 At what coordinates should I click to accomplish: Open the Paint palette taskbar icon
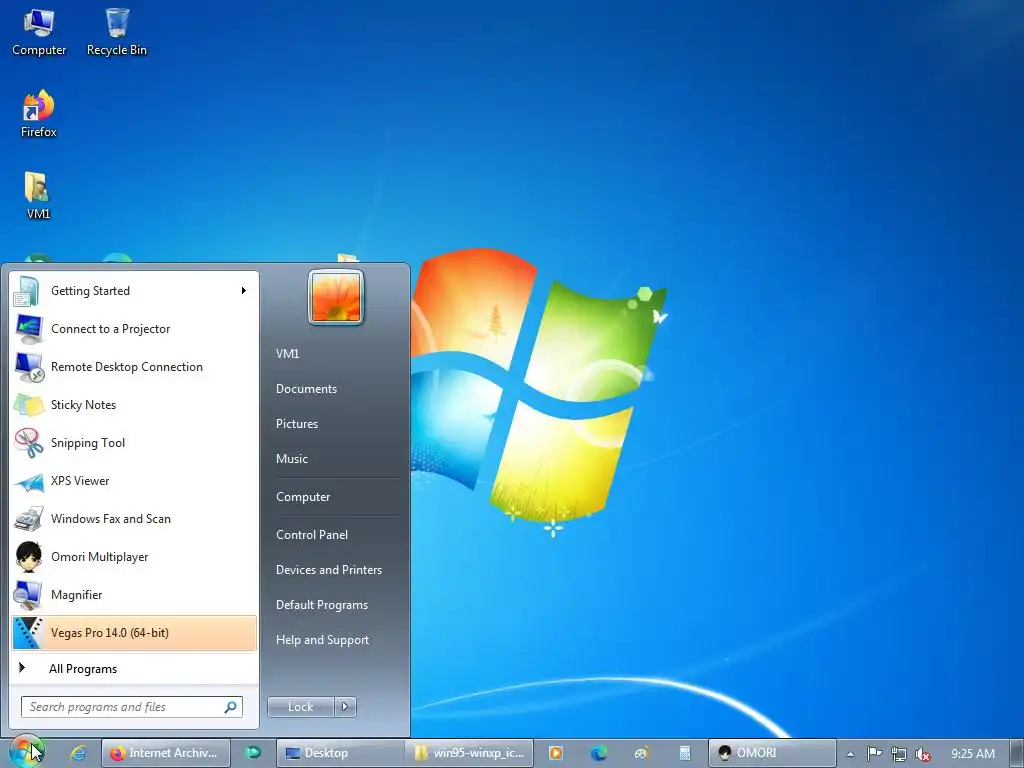(641, 753)
